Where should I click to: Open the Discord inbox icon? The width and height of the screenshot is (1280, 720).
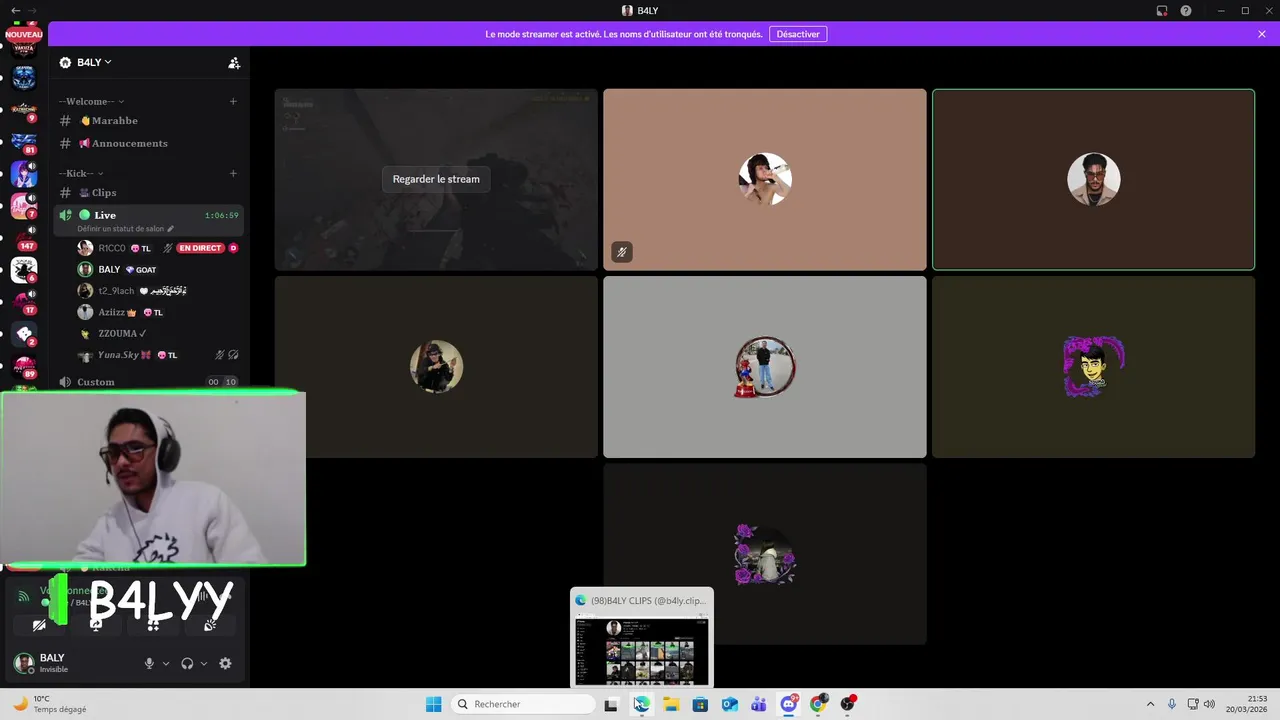coord(1162,11)
